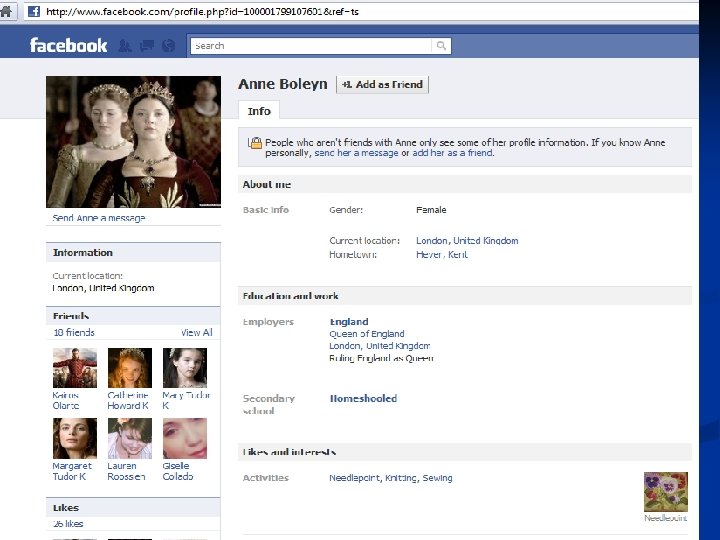Click the search magnifier button
This screenshot has height=540, width=720.
pyautogui.click(x=441, y=45)
